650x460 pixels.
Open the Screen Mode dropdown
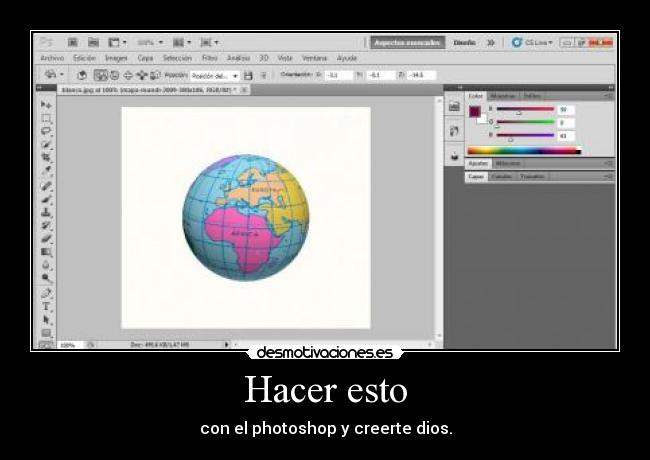210,42
